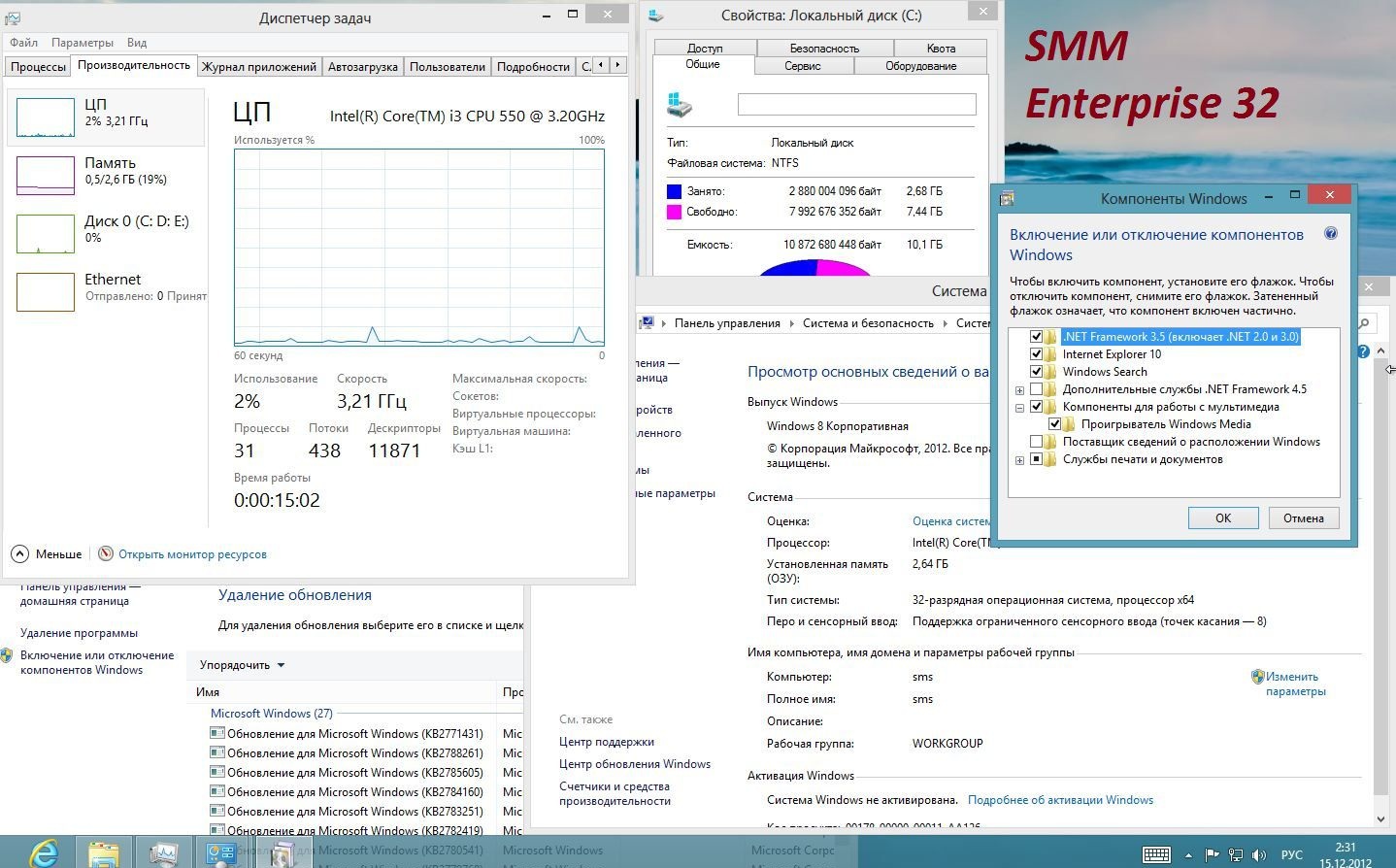Collapse Task Manager with Меньше chevron
This screenshot has width=1396, height=868.
coord(19,553)
